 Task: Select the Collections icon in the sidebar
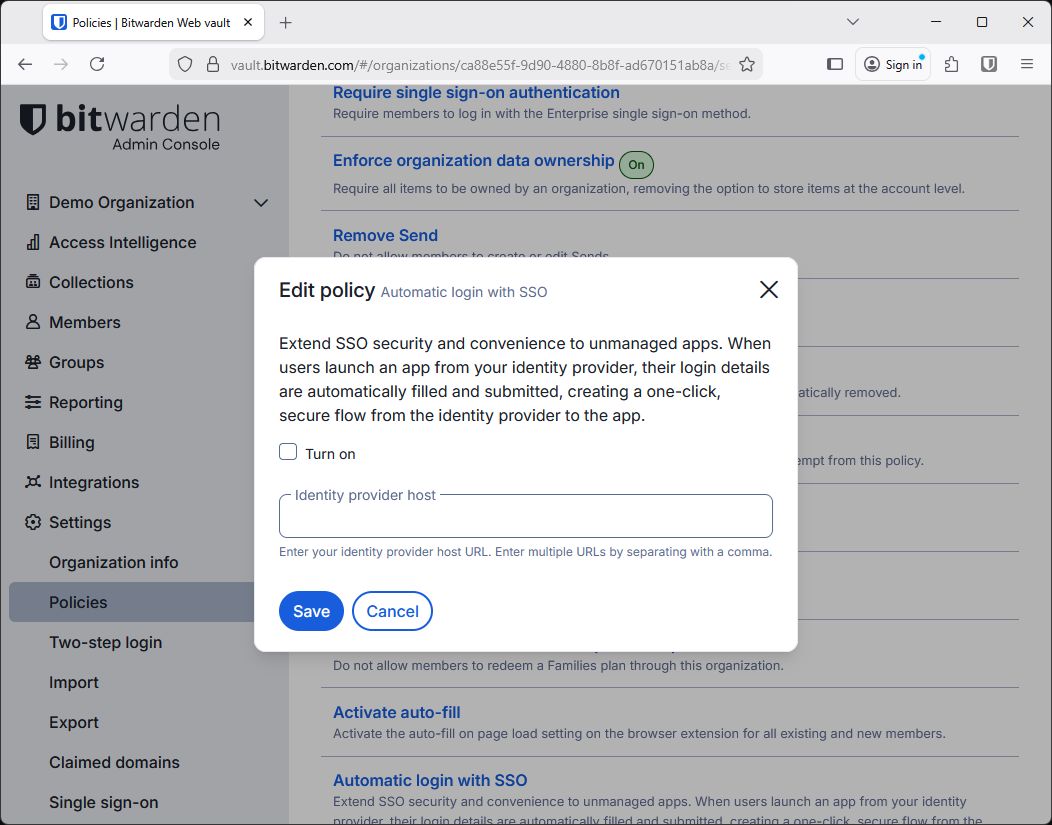[x=30, y=282]
